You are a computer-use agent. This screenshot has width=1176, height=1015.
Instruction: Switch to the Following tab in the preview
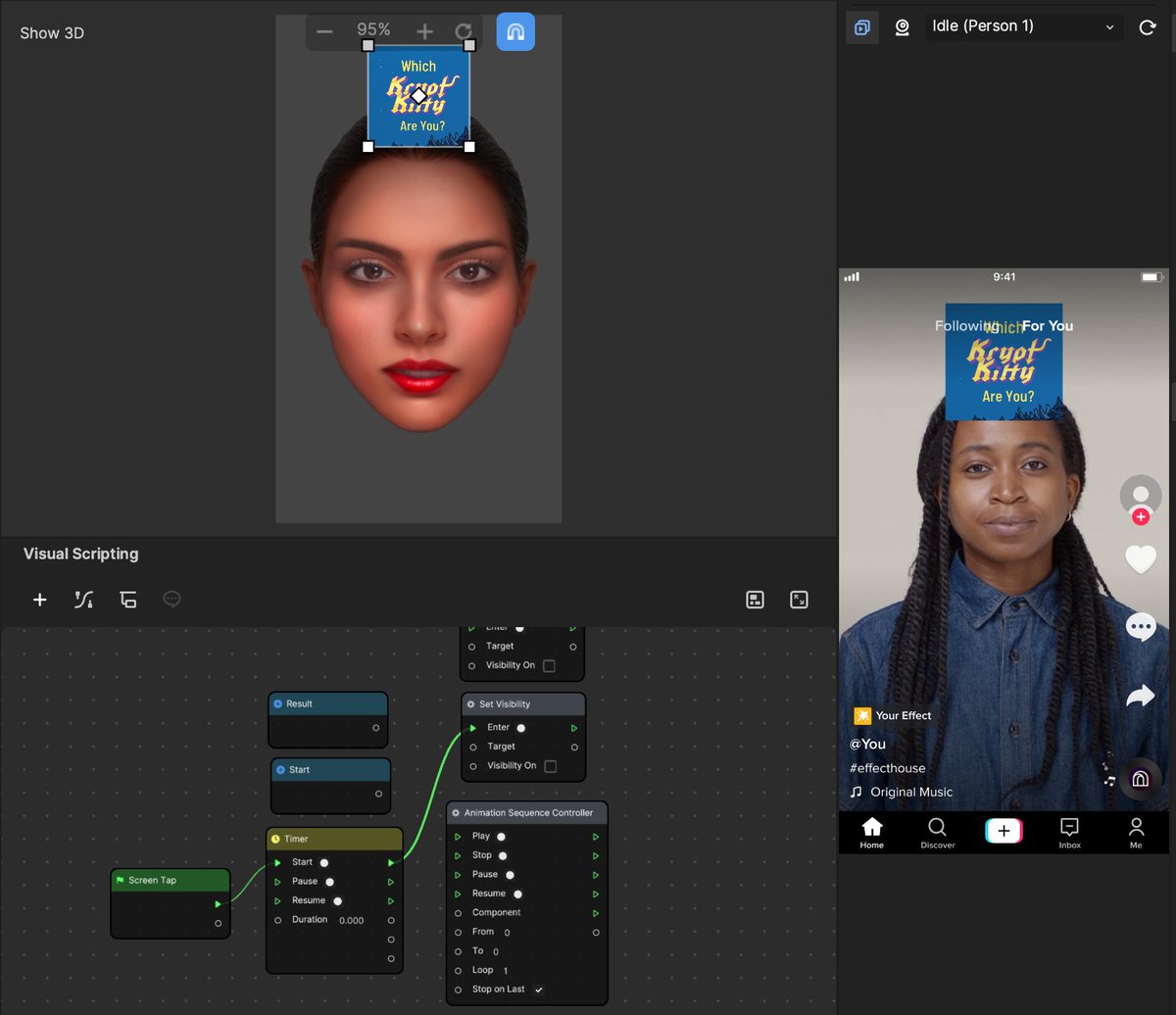(x=966, y=326)
